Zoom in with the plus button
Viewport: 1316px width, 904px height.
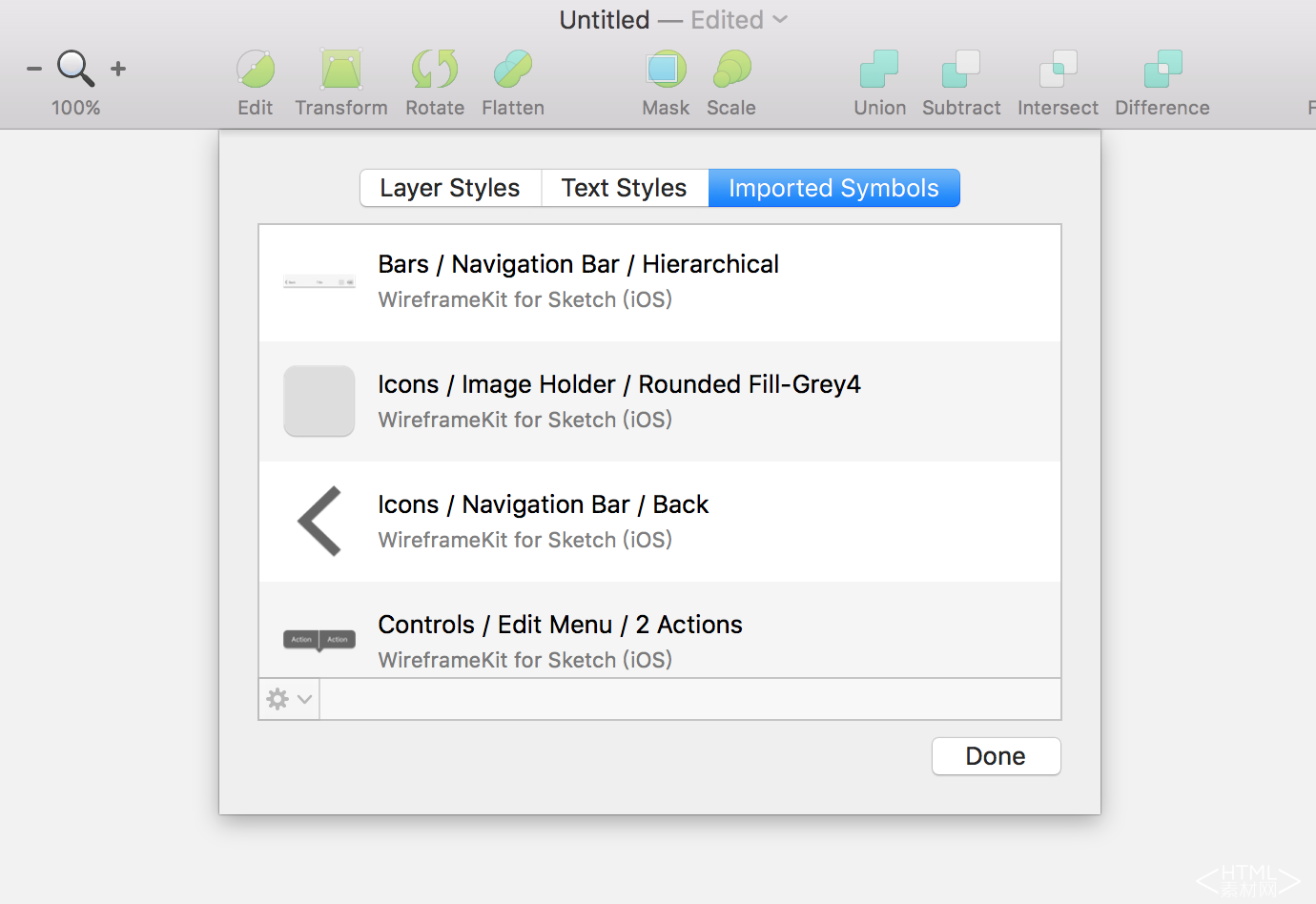(x=118, y=69)
